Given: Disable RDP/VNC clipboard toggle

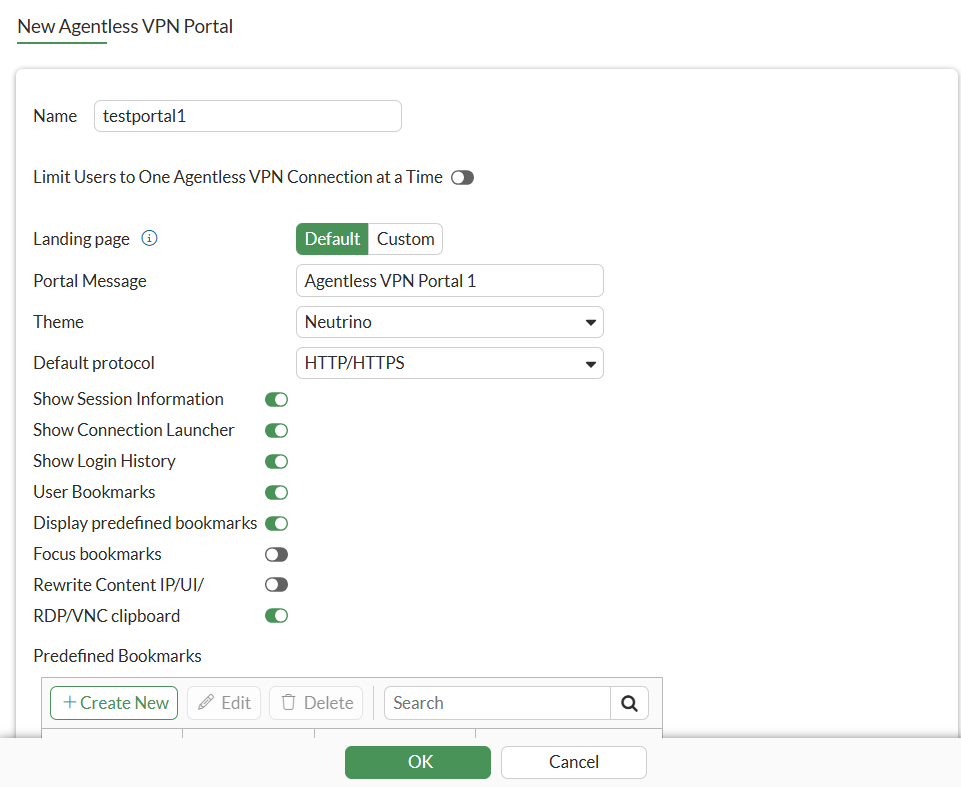Looking at the screenshot, I should [276, 616].
